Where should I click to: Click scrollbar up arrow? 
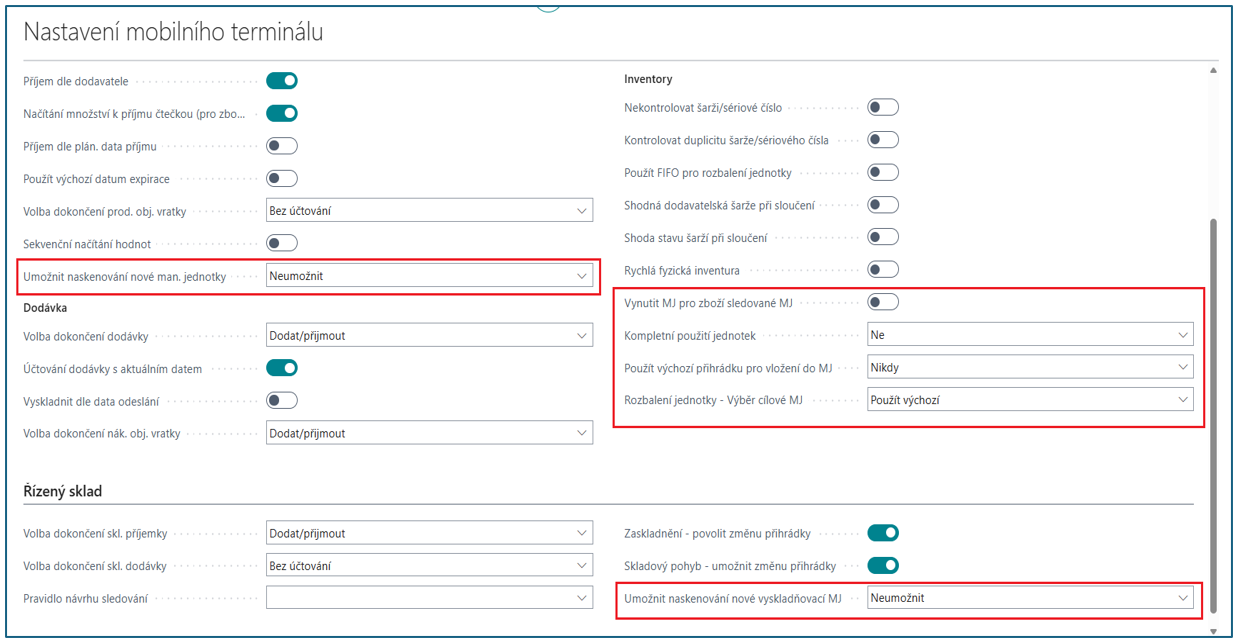1214,71
